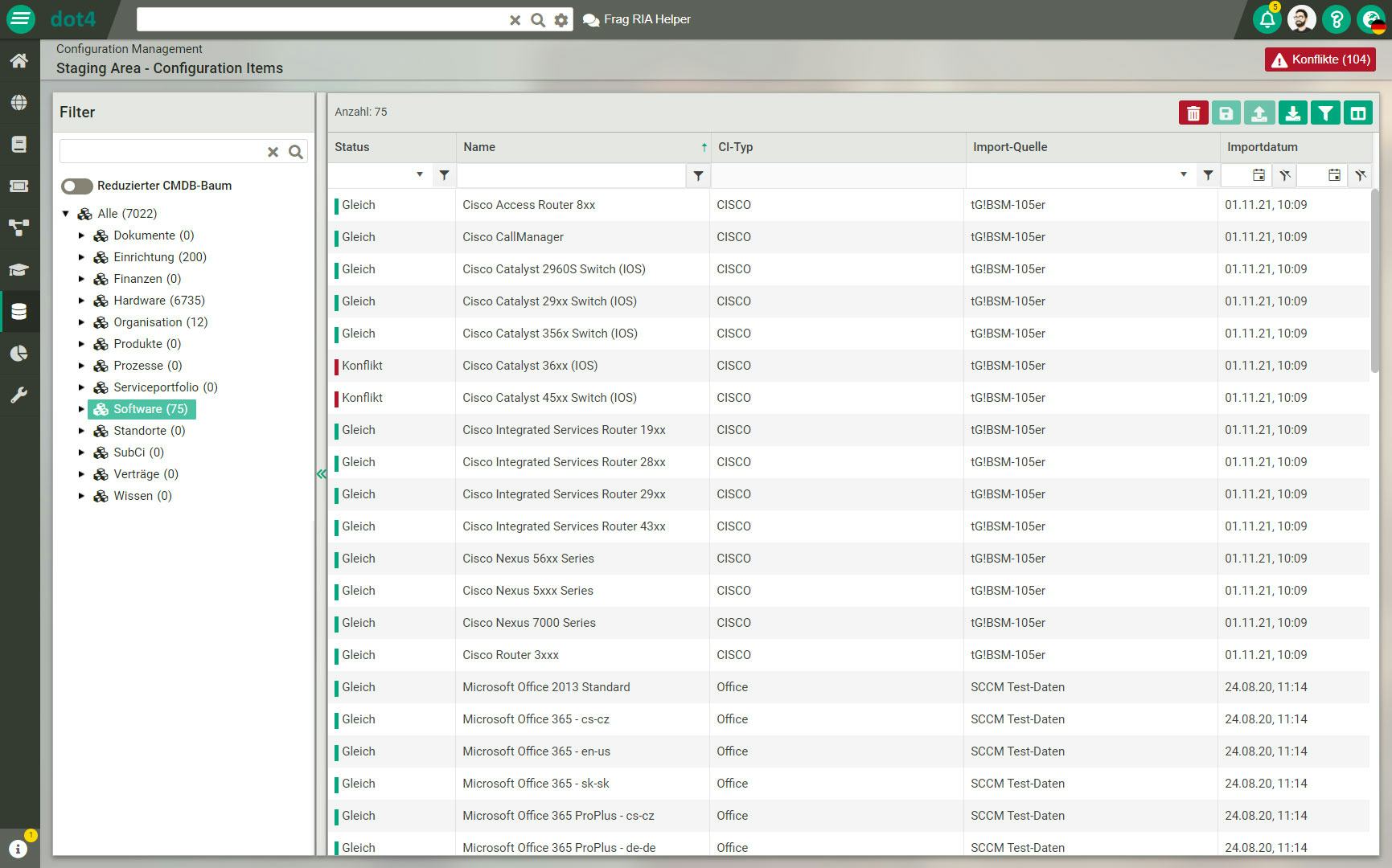Open the globe icon in the sidebar
1392x868 pixels.
point(19,103)
